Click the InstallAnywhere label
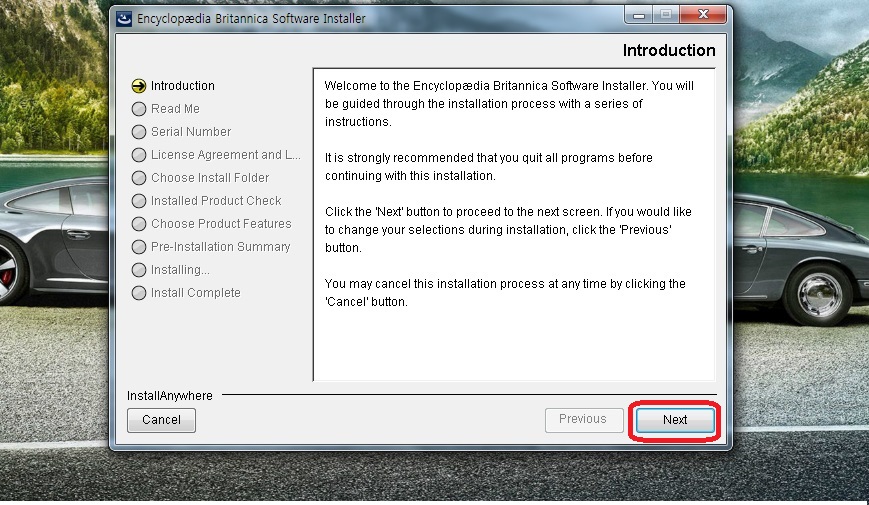This screenshot has height=505, width=869. click(x=170, y=396)
